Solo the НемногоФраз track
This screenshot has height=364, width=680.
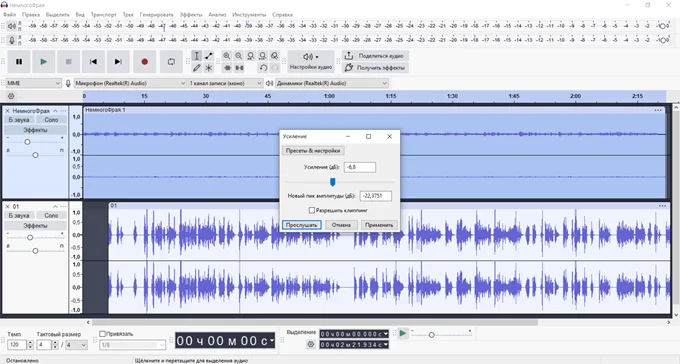(x=51, y=120)
